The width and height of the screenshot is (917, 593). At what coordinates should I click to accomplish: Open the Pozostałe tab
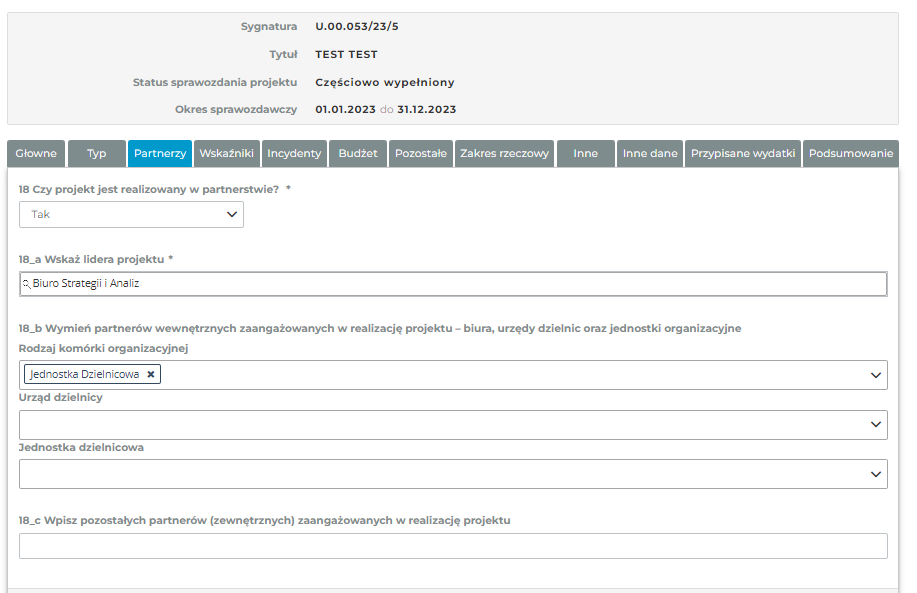[x=421, y=154]
